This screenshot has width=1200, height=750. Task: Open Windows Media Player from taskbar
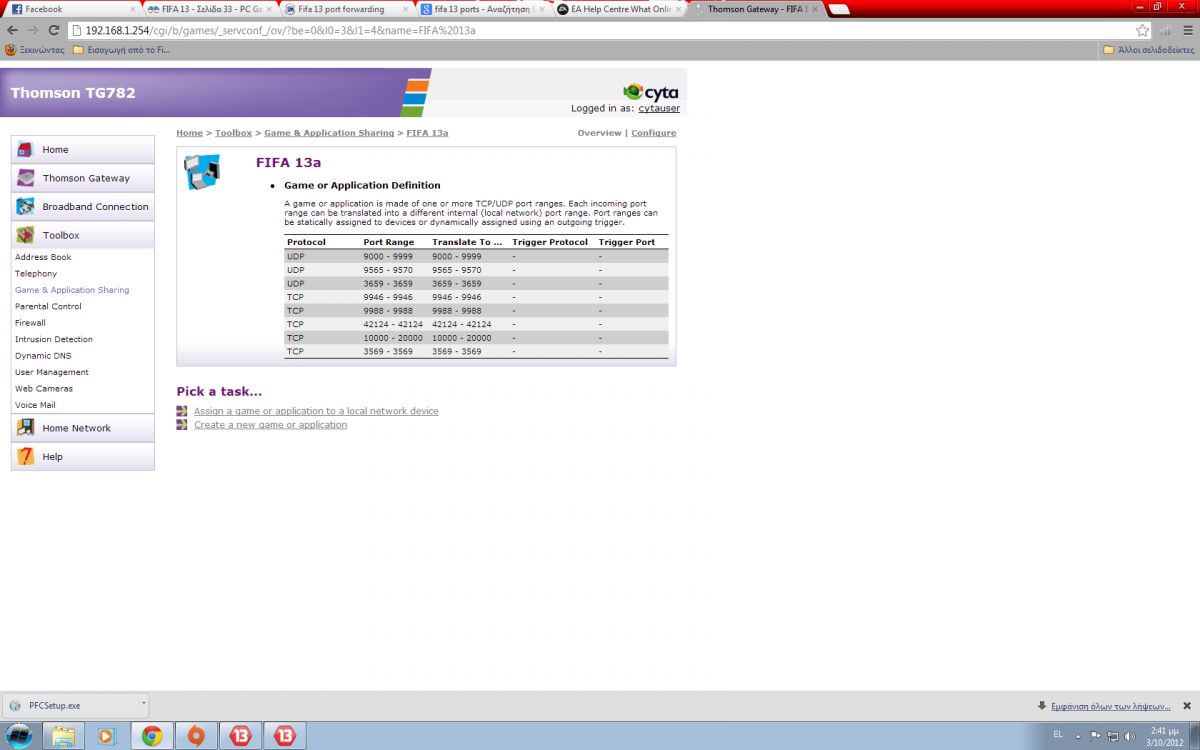107,736
